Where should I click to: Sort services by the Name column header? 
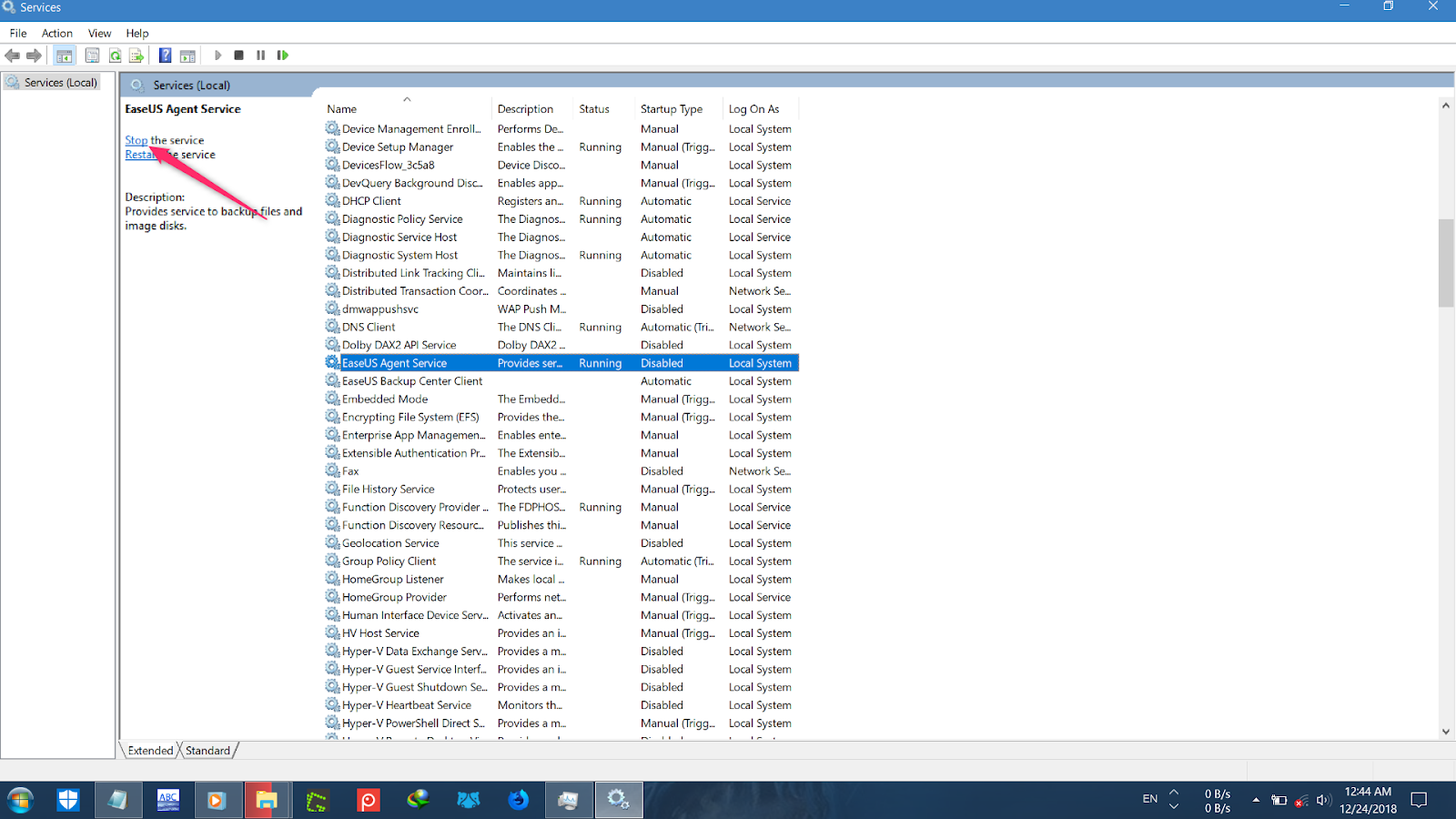click(x=407, y=109)
